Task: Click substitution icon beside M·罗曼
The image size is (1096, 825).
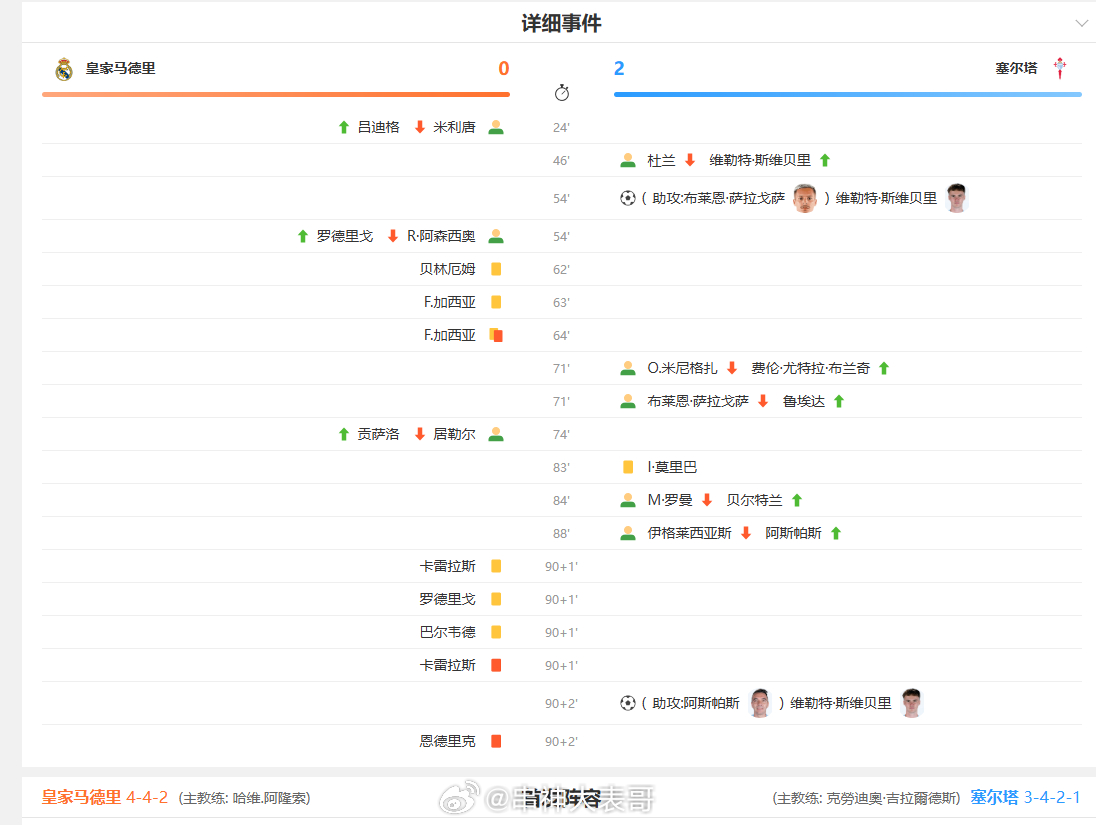Action: 628,500
